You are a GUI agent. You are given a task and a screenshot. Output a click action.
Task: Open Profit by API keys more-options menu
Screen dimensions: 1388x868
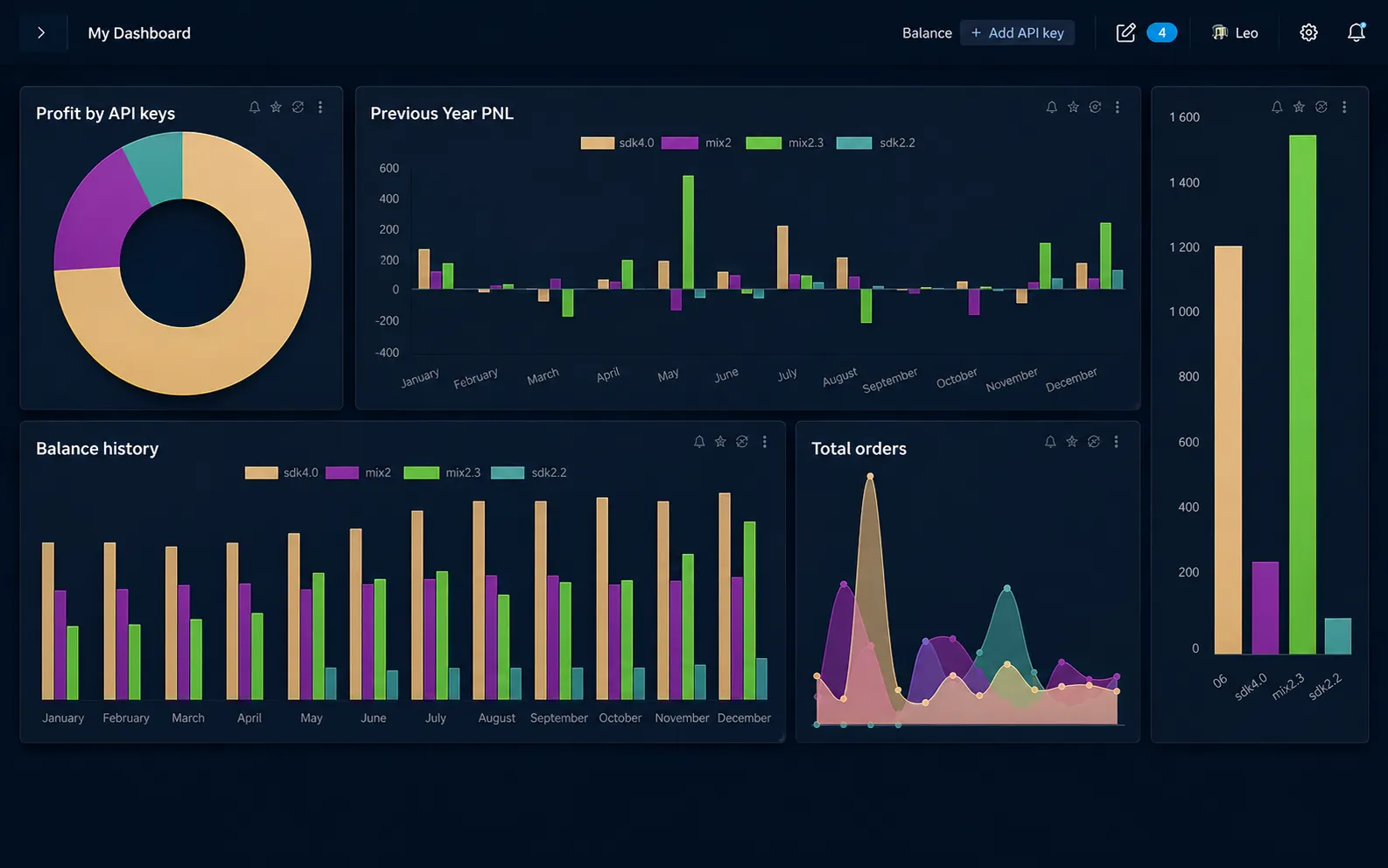320,107
